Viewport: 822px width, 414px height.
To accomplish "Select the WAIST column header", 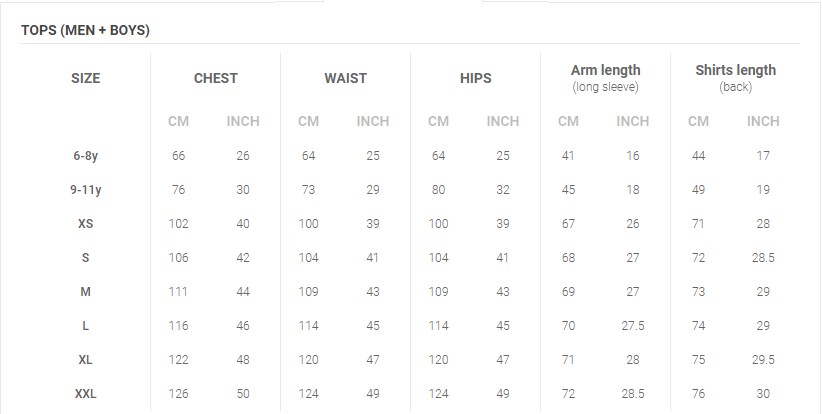I will (345, 78).
